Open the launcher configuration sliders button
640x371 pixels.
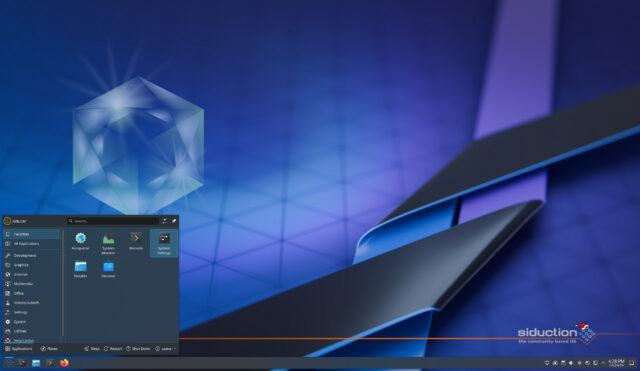coord(164,221)
